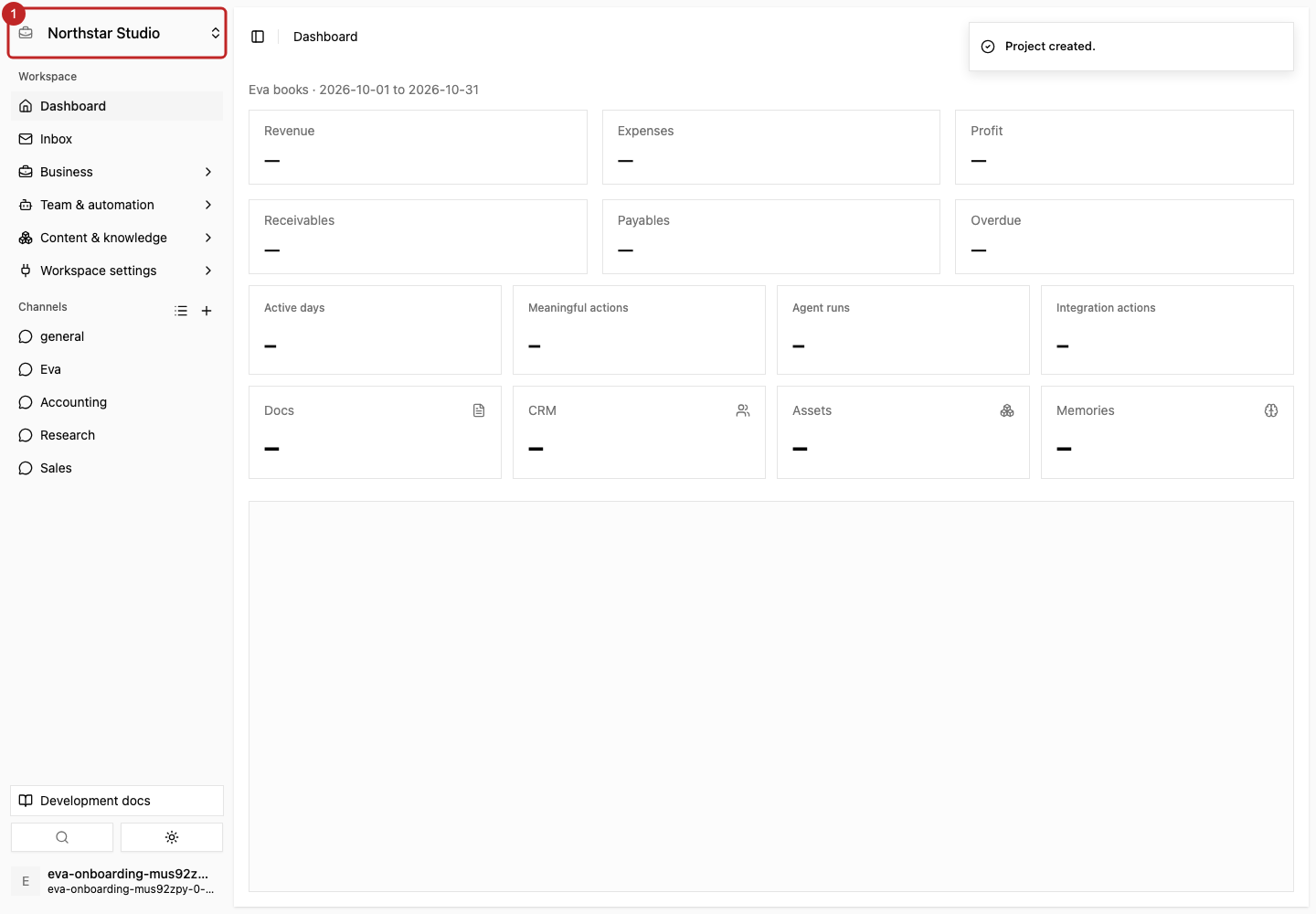The image size is (1316, 914).
Task: Open Team & automation section
Action: point(117,205)
